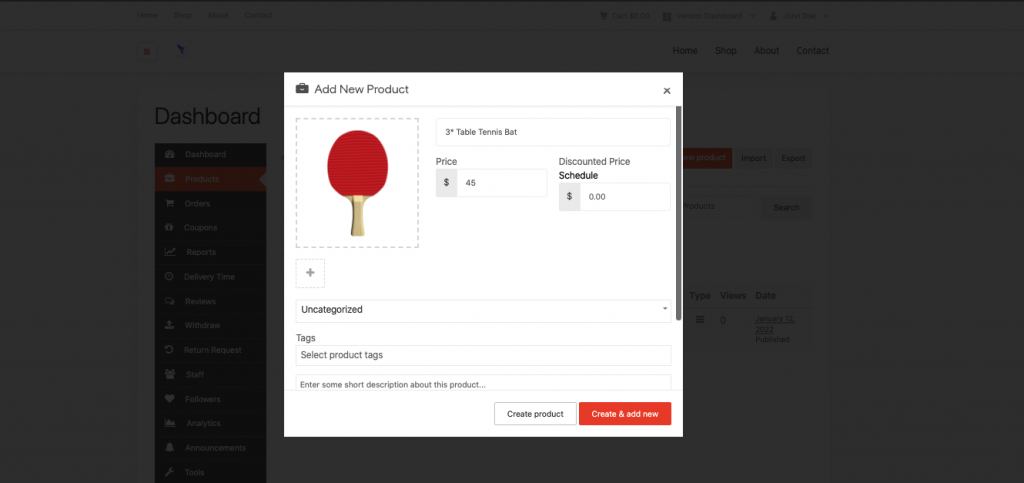Open the Vendor Dashboard dropdown menu
The width and height of the screenshot is (1024, 483).
[x=709, y=16]
